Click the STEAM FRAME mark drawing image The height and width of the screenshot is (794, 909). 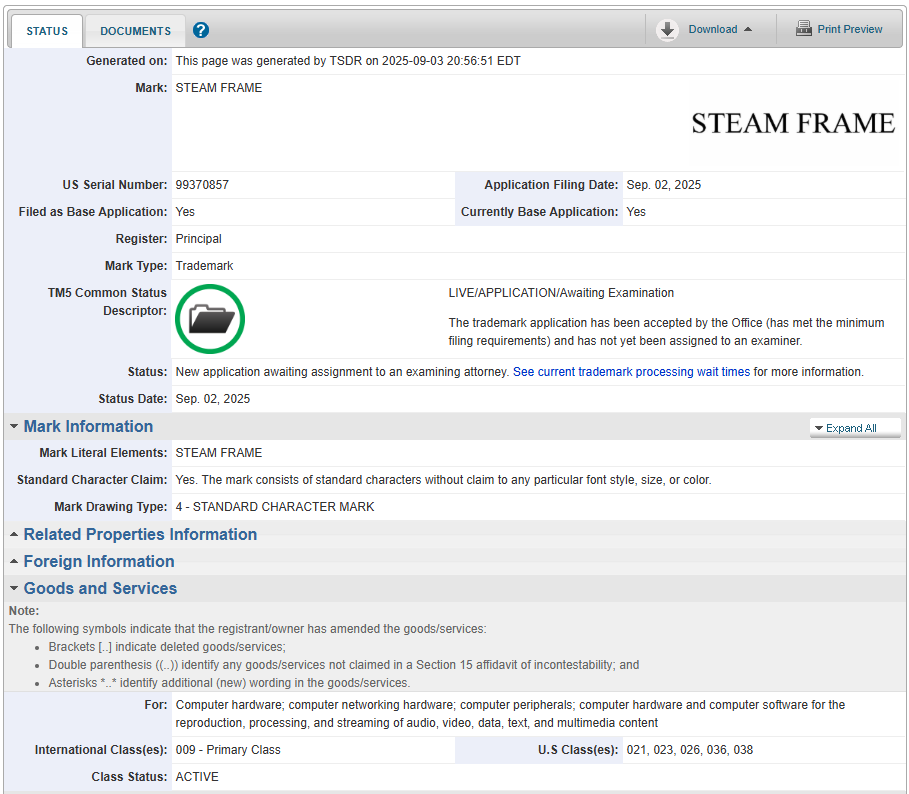(793, 123)
